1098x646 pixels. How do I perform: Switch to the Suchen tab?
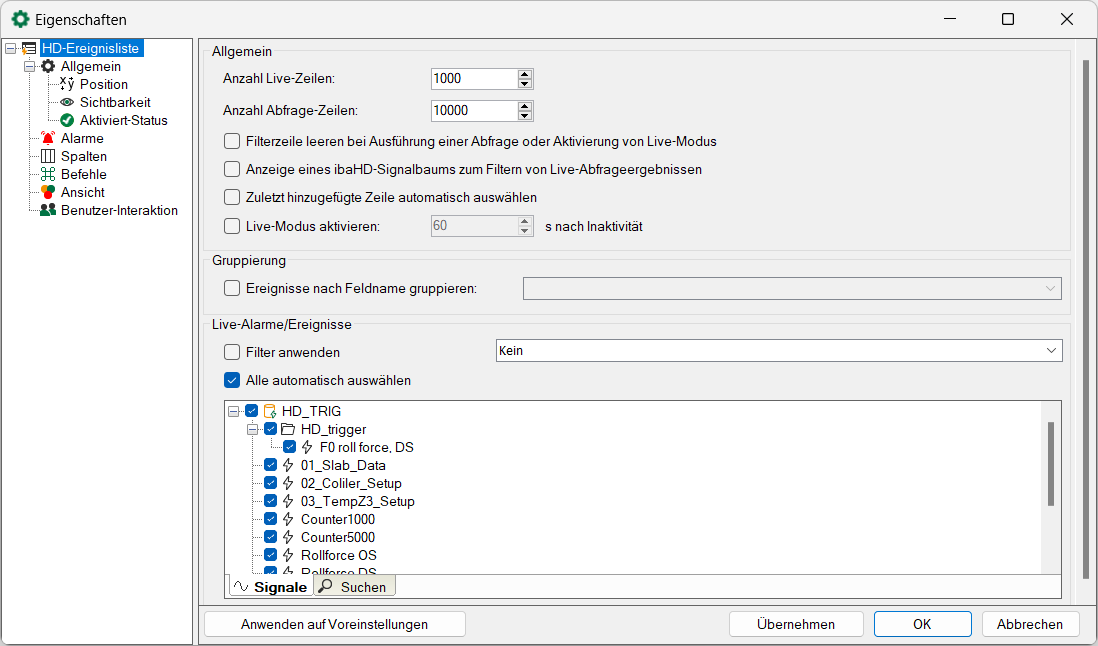[x=354, y=587]
